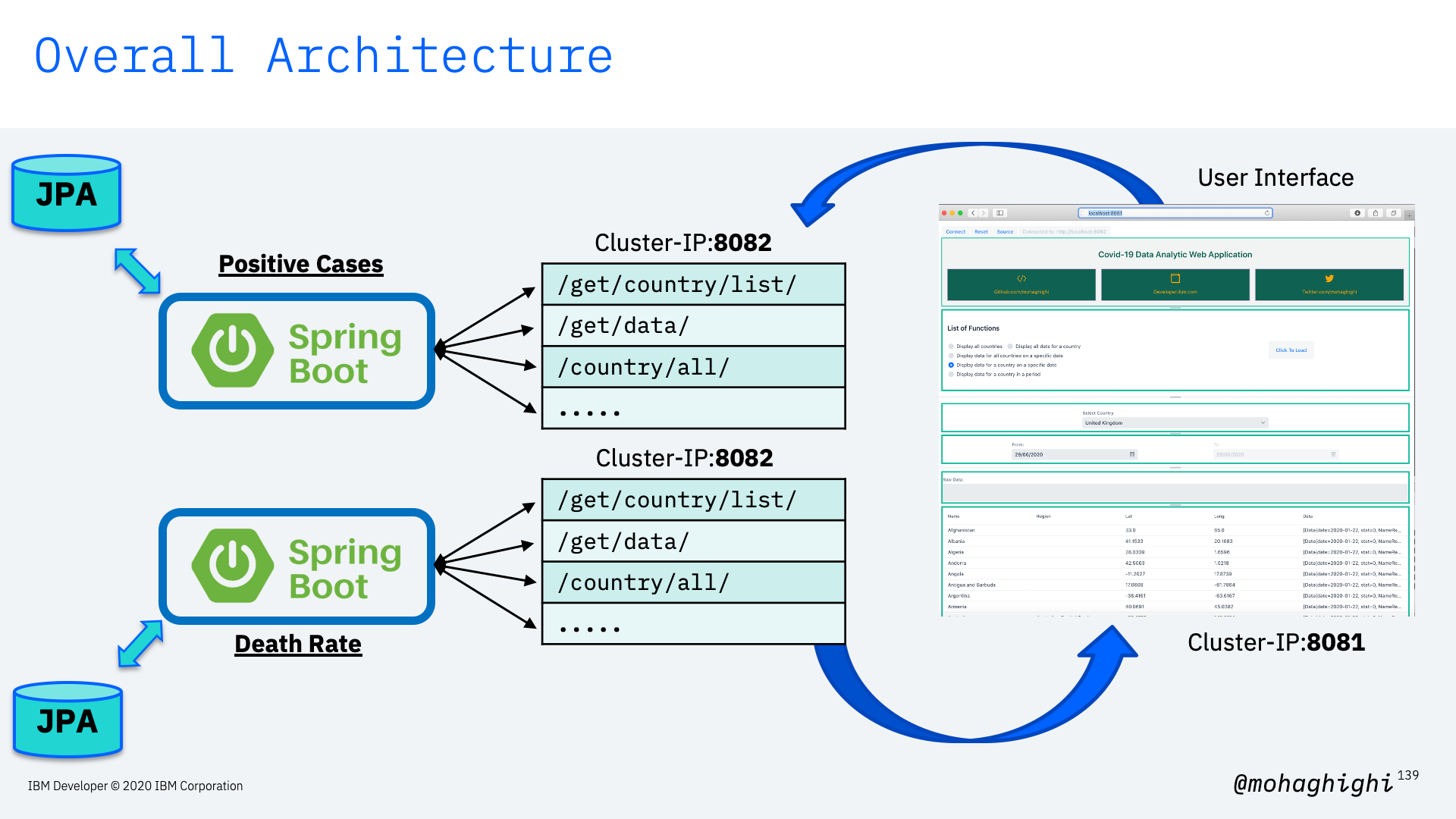Click the Death Rate Spring Boot box

click(x=297, y=566)
